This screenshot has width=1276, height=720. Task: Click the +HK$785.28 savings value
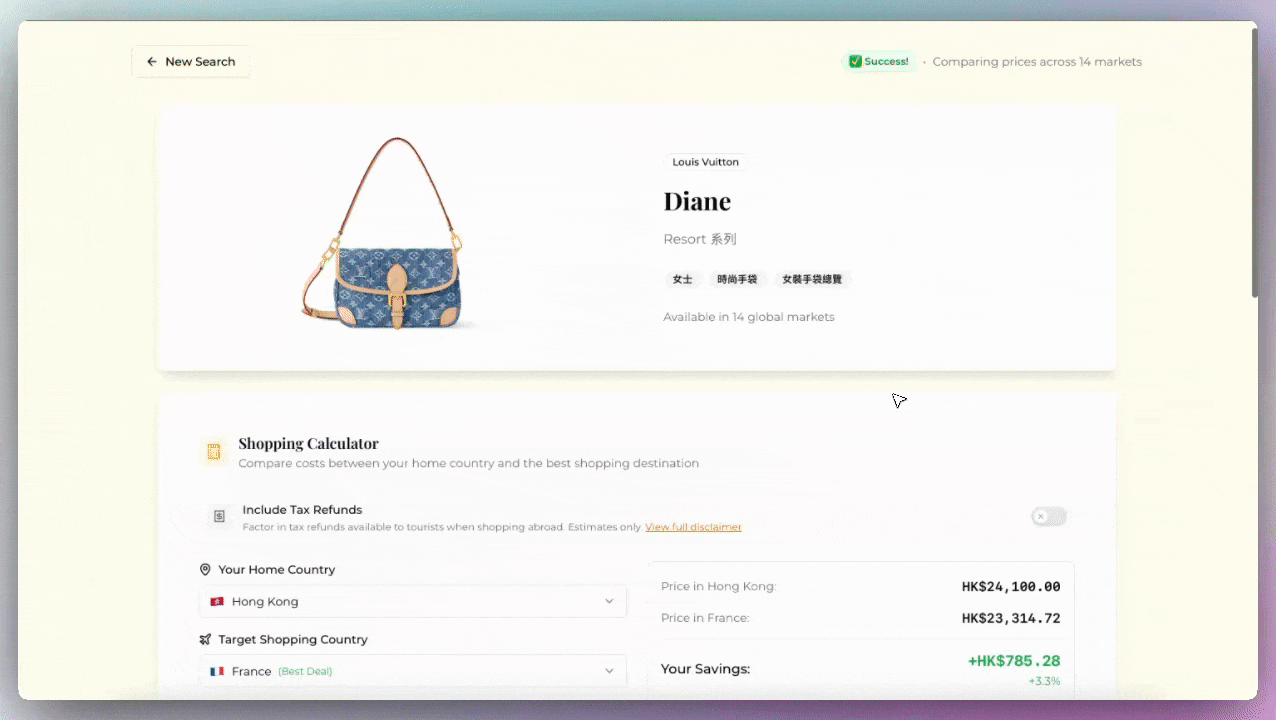1014,661
